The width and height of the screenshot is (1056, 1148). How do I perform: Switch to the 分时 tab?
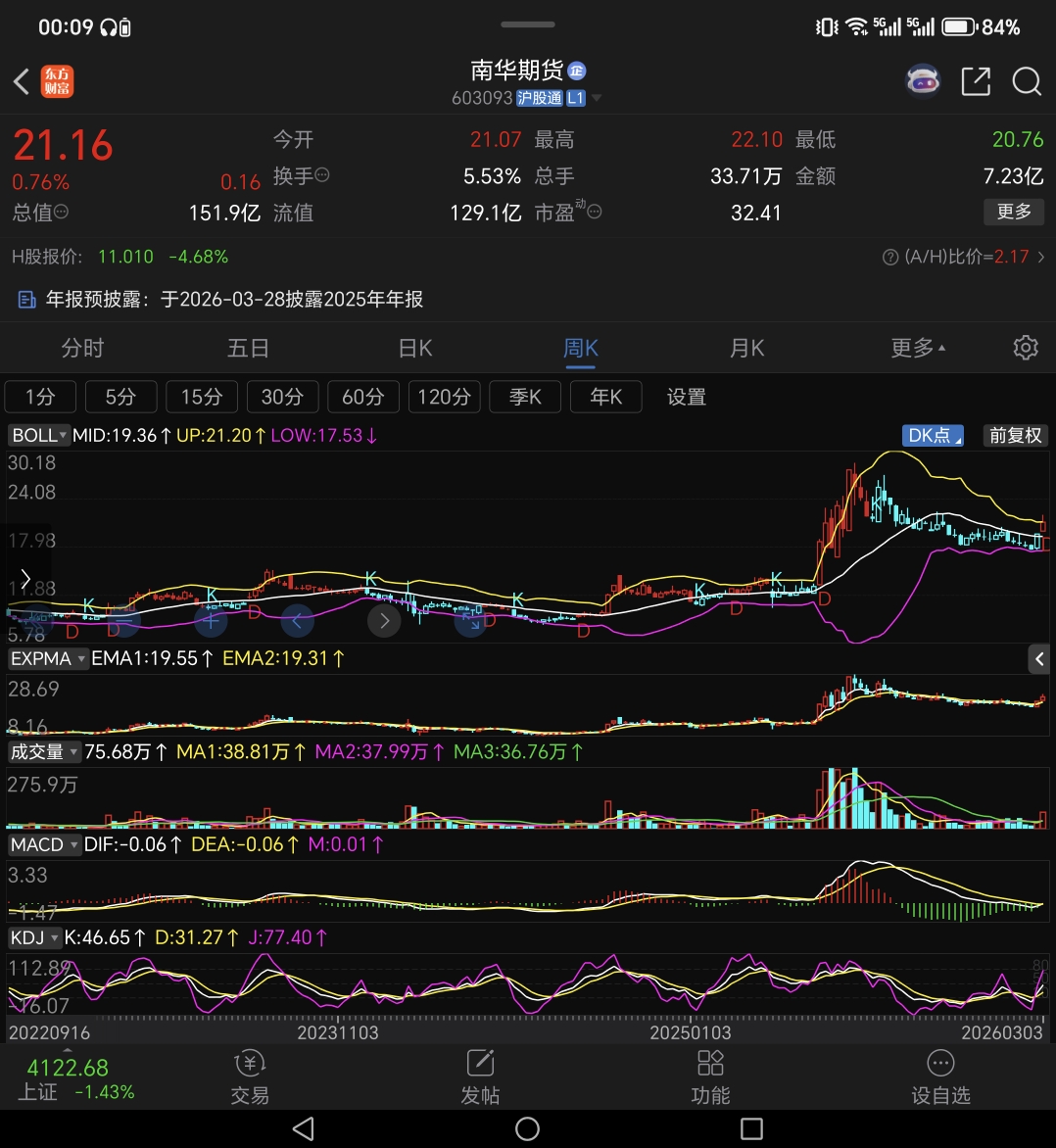click(82, 347)
